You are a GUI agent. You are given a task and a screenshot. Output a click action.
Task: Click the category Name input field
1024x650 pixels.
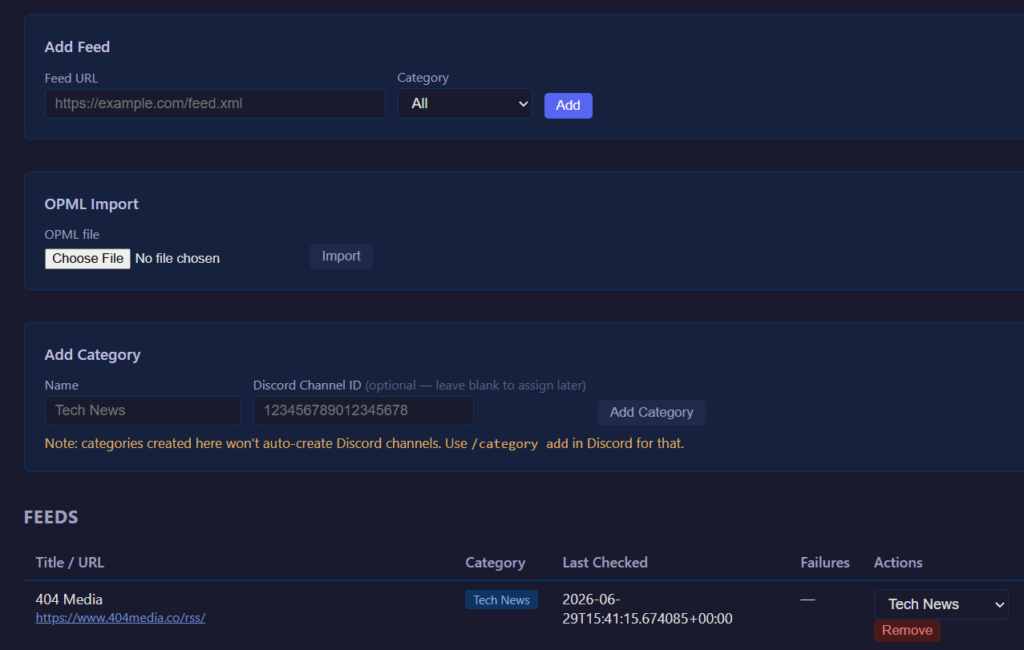(x=142, y=410)
